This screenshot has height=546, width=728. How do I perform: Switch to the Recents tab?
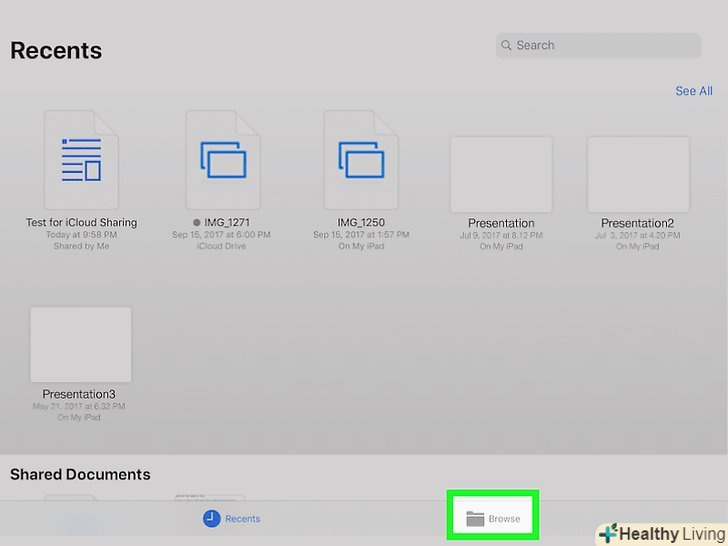coord(232,519)
